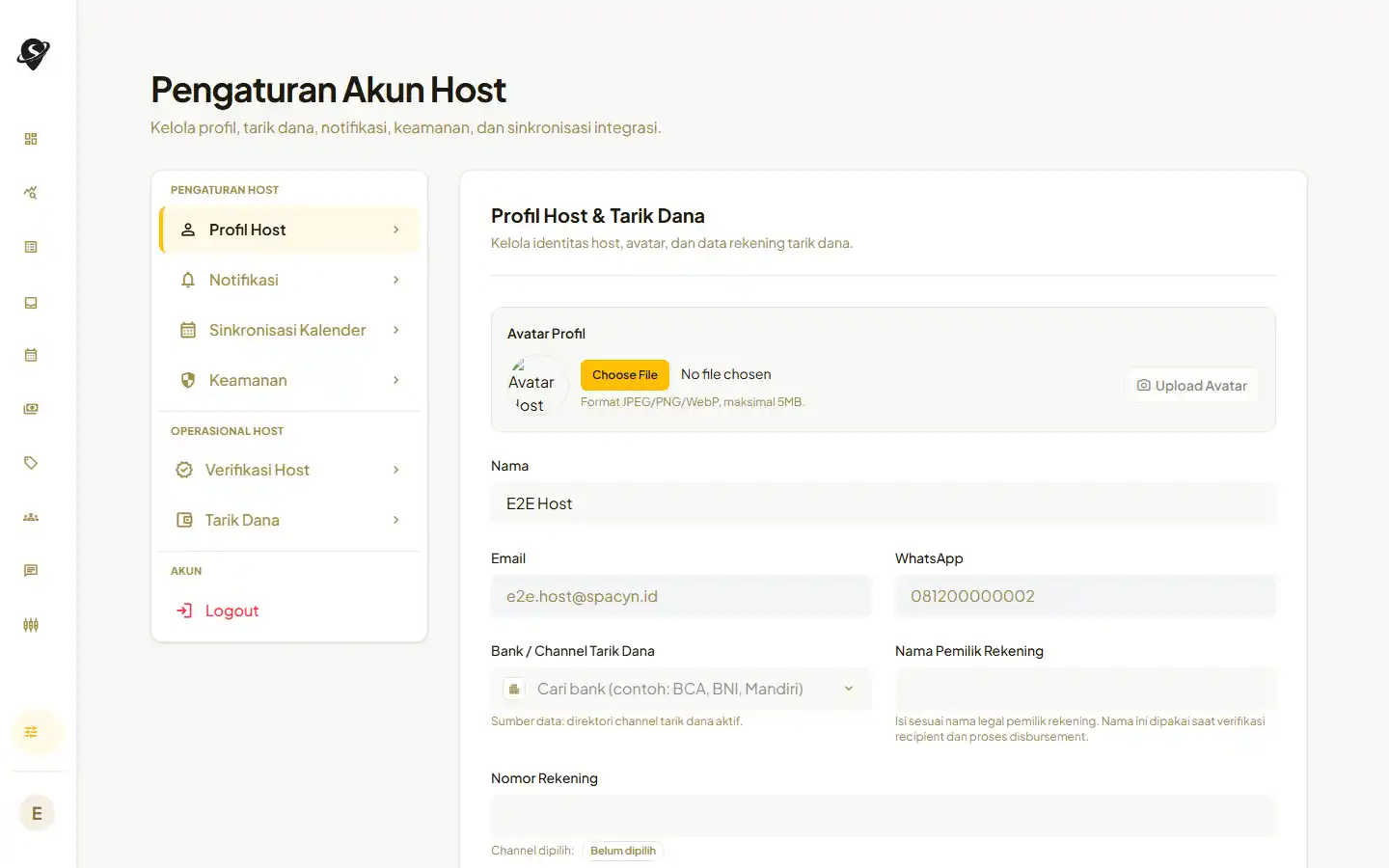Focus the Nama field with E2E Host
Image resolution: width=1389 pixels, height=868 pixels.
(884, 503)
